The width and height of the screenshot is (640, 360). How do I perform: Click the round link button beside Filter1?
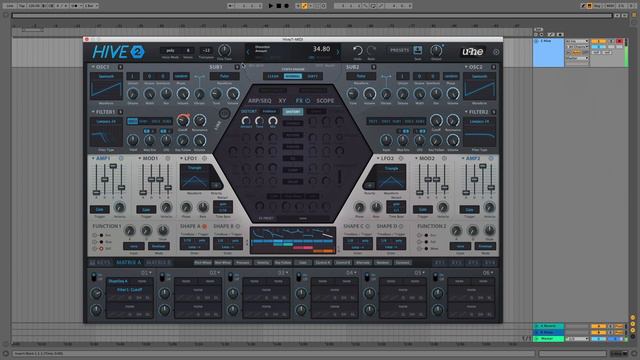224,114
